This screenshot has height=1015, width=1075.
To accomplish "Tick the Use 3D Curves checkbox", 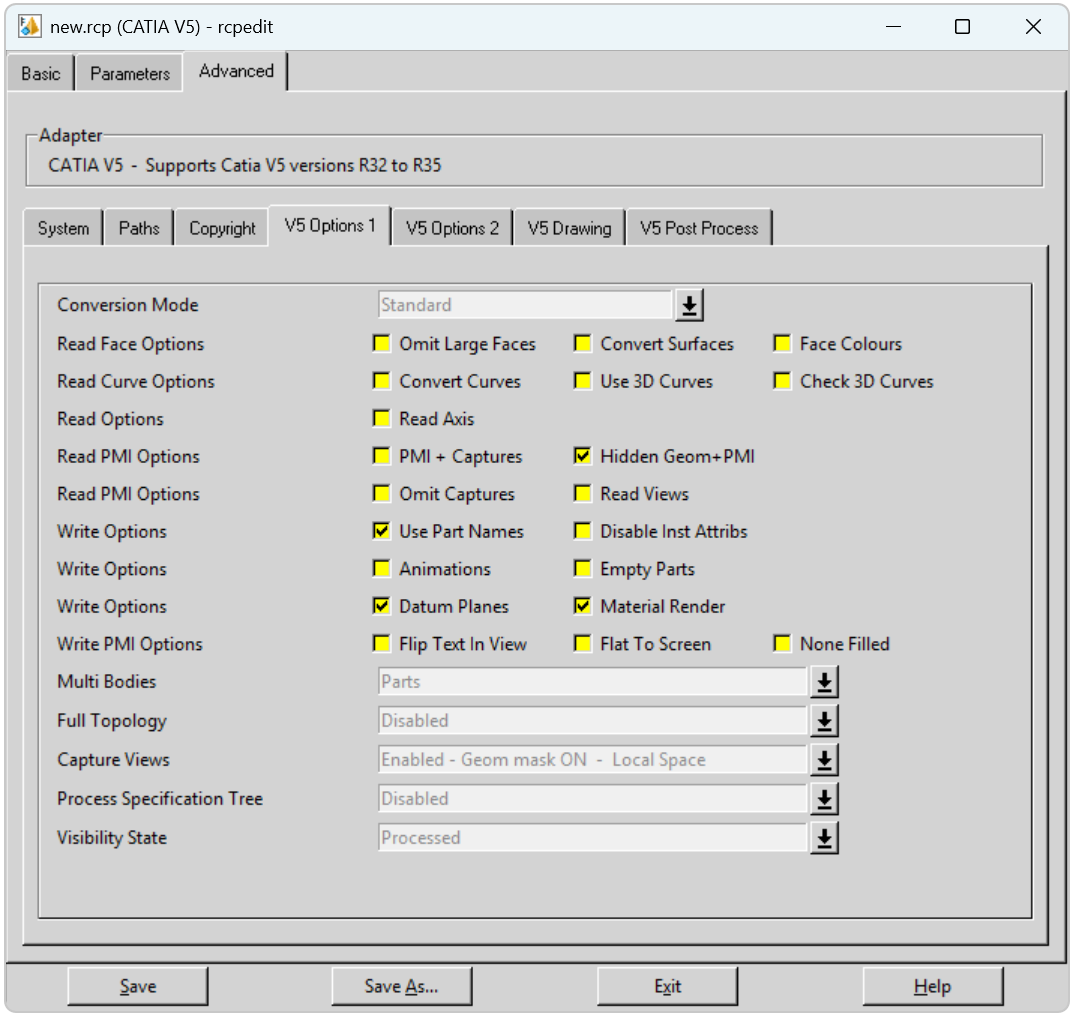I will point(582,381).
